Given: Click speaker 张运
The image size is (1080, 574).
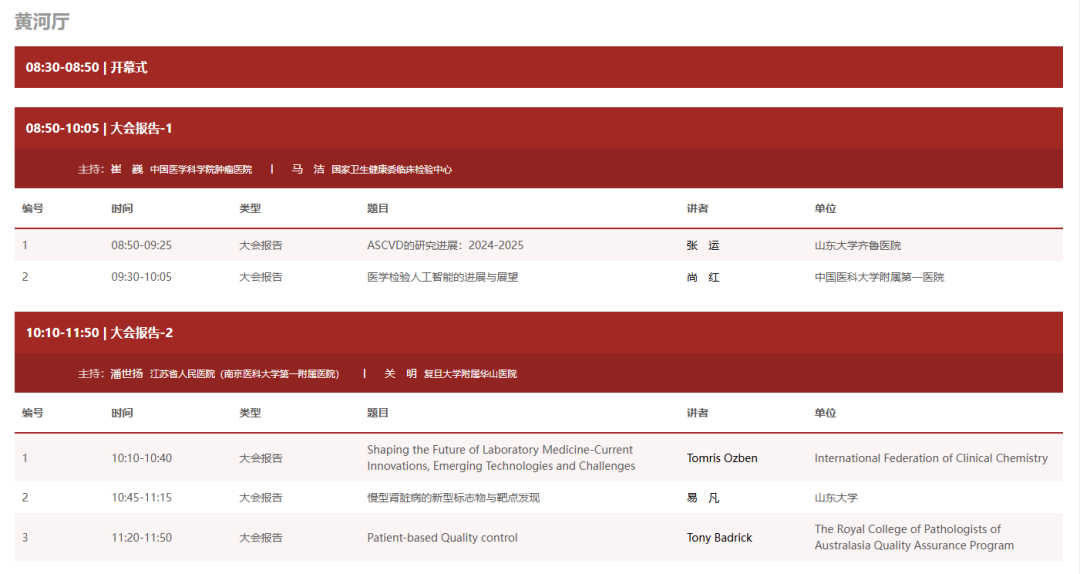Looking at the screenshot, I should (703, 245).
